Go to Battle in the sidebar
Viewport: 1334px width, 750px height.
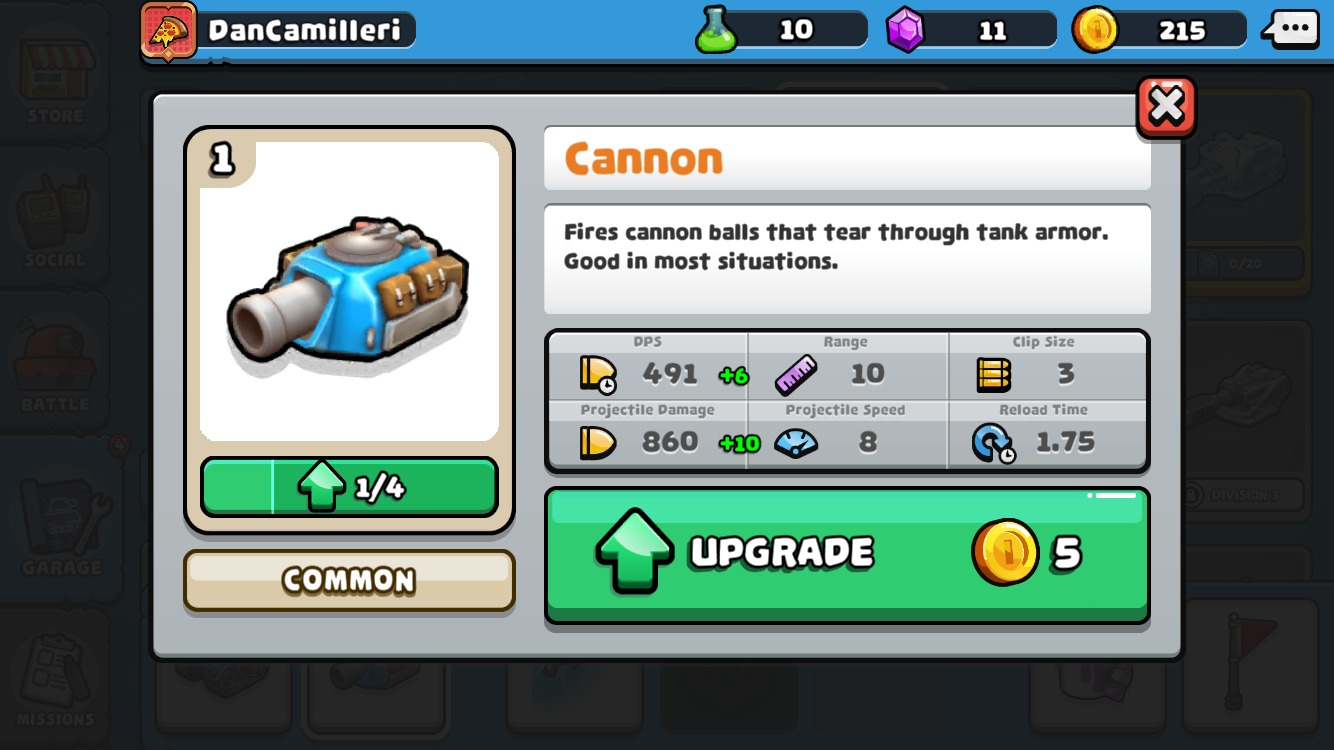click(55, 368)
